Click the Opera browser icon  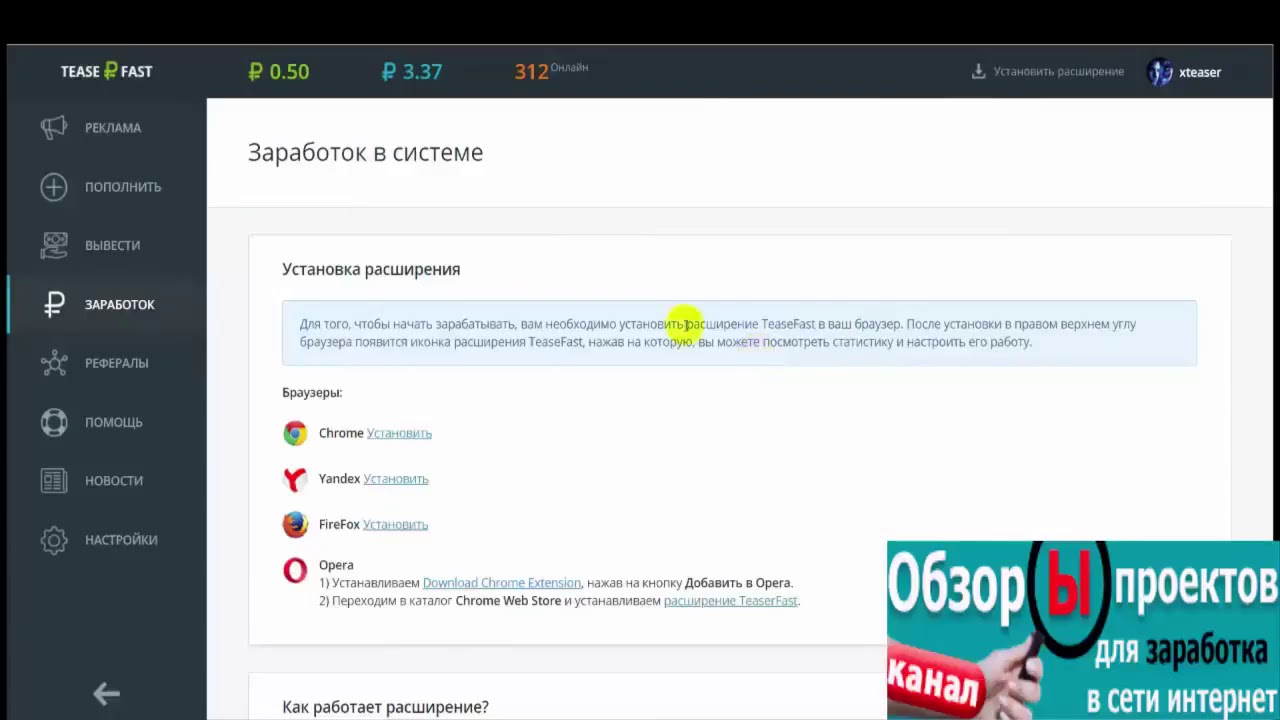point(295,570)
